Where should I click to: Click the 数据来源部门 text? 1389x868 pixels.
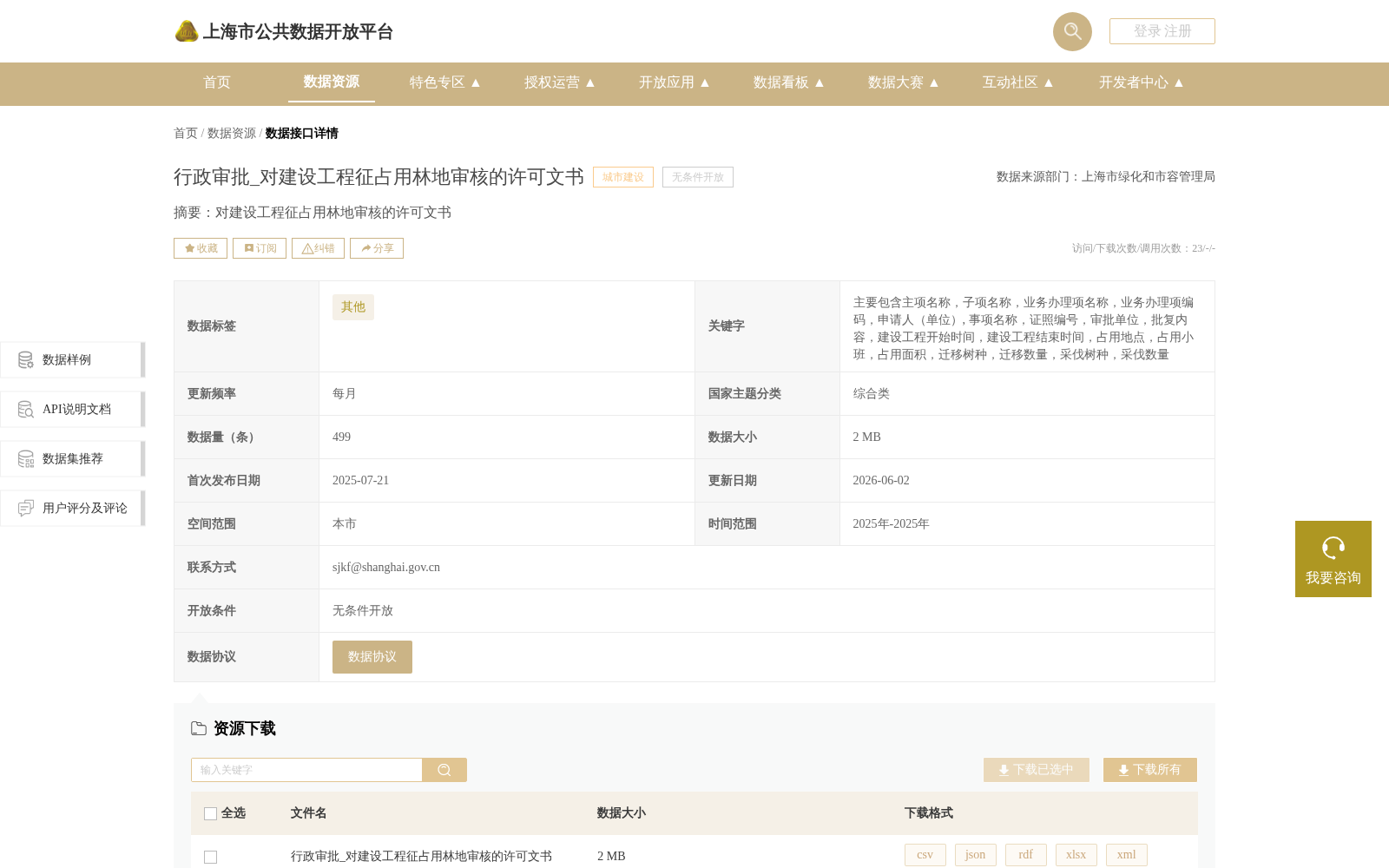coord(1106,177)
